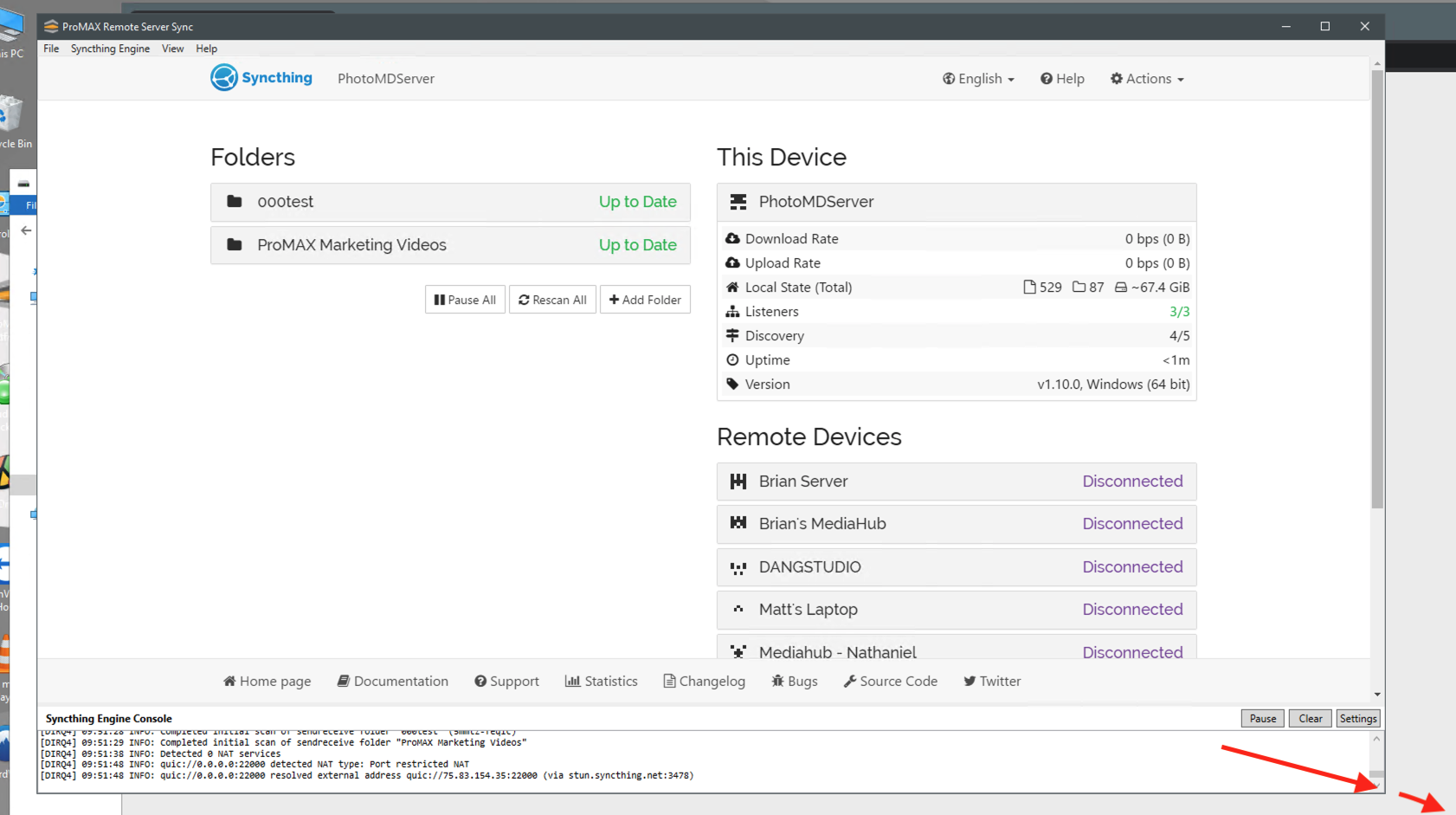
Task: Open the Twitter link
Action: [992, 682]
